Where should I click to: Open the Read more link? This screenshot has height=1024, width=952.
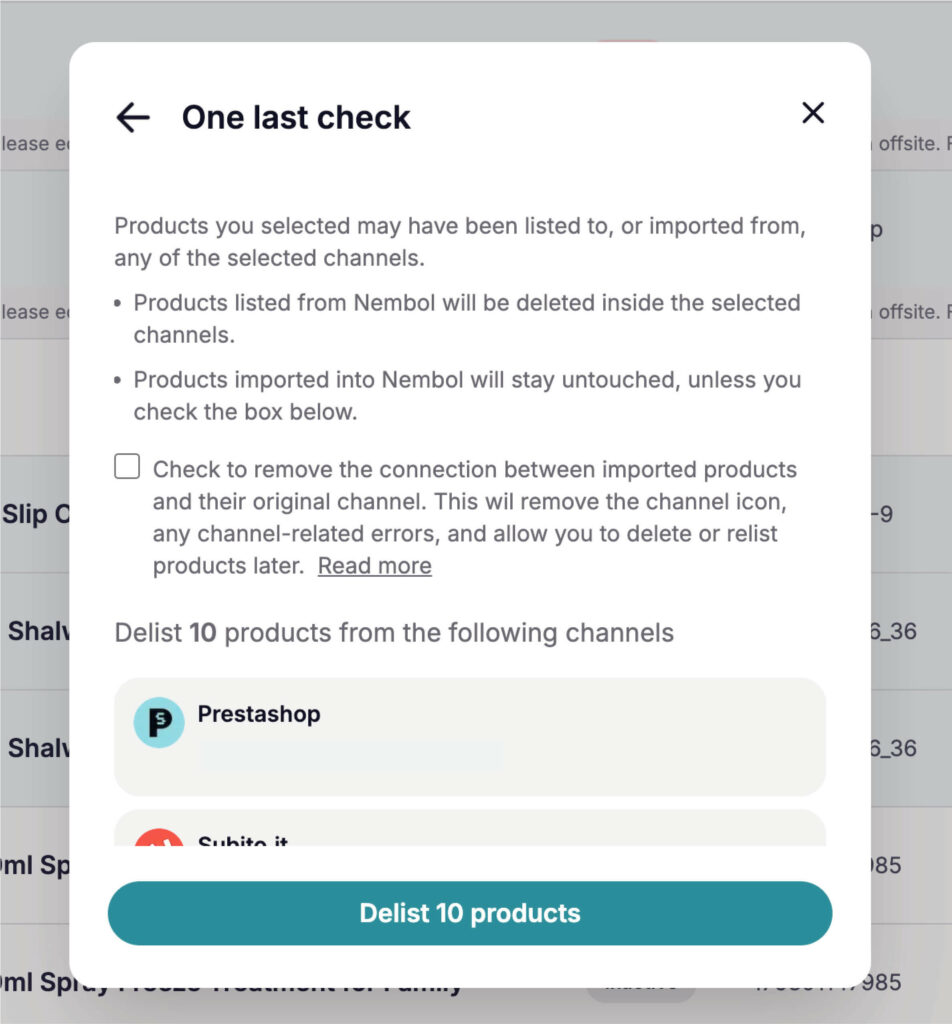pyautogui.click(x=374, y=566)
